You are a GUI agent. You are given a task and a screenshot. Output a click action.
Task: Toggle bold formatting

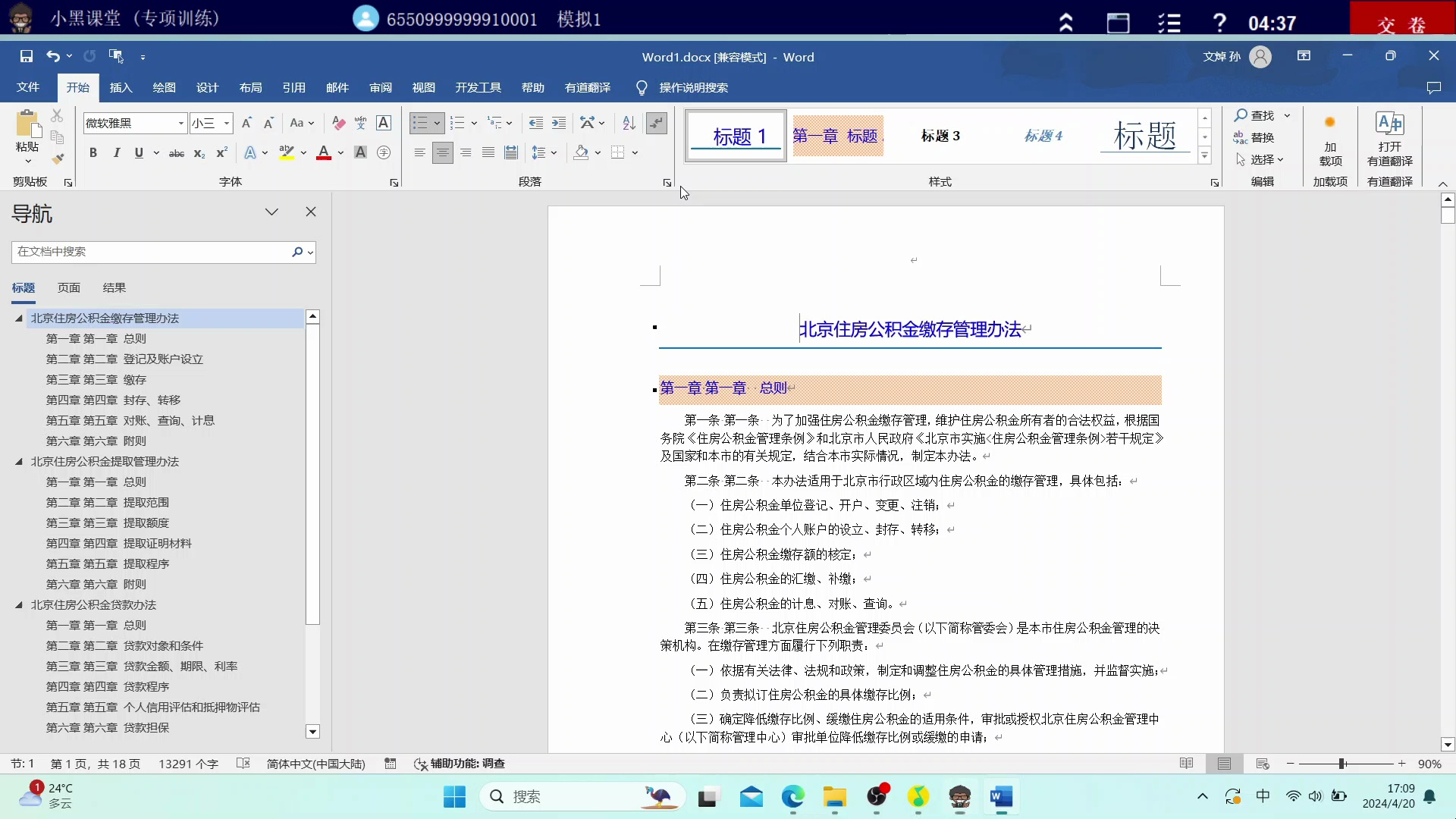click(93, 153)
